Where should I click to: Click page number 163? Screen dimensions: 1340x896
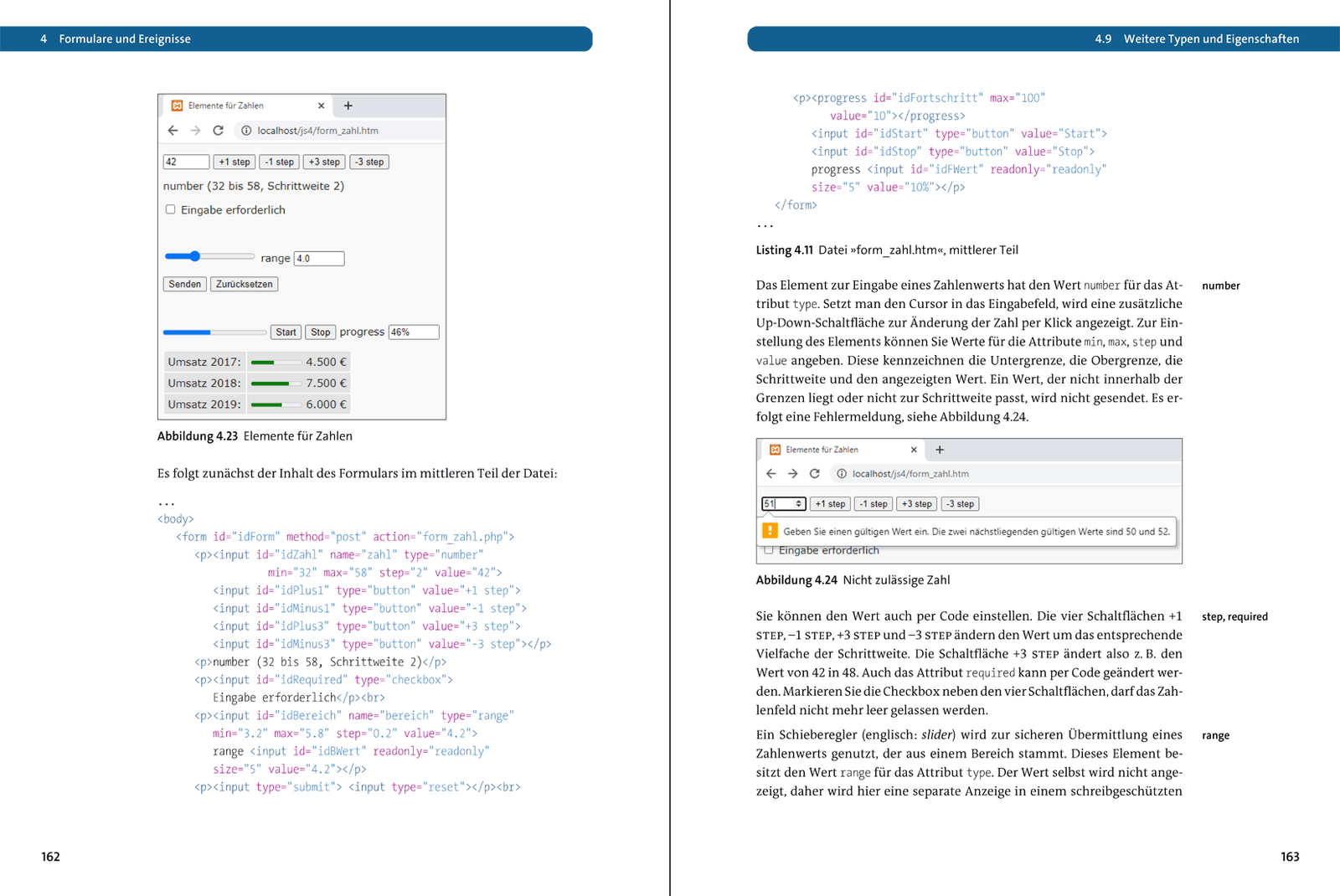click(x=1290, y=857)
